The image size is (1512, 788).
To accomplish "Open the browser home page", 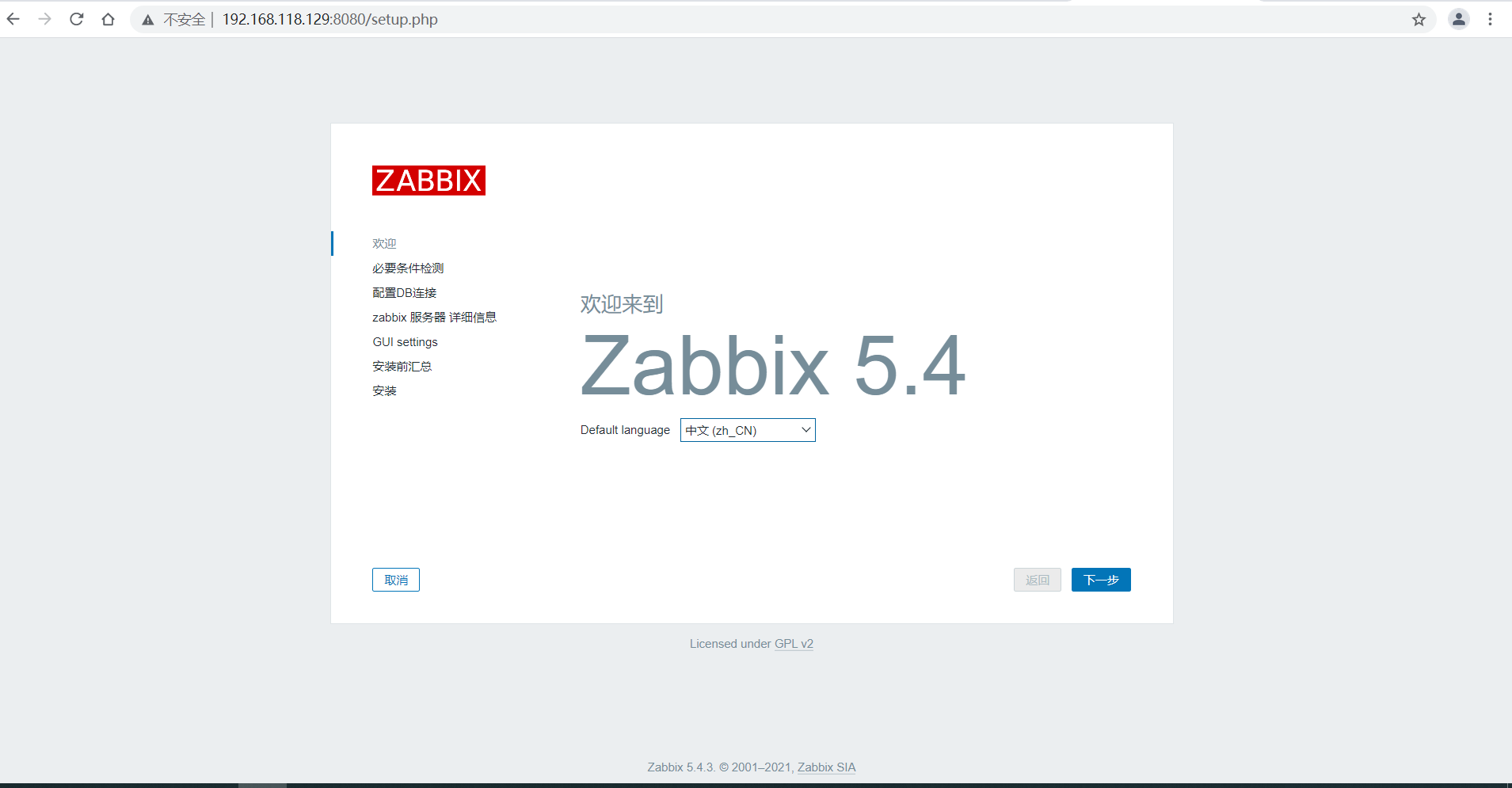I will 109,19.
